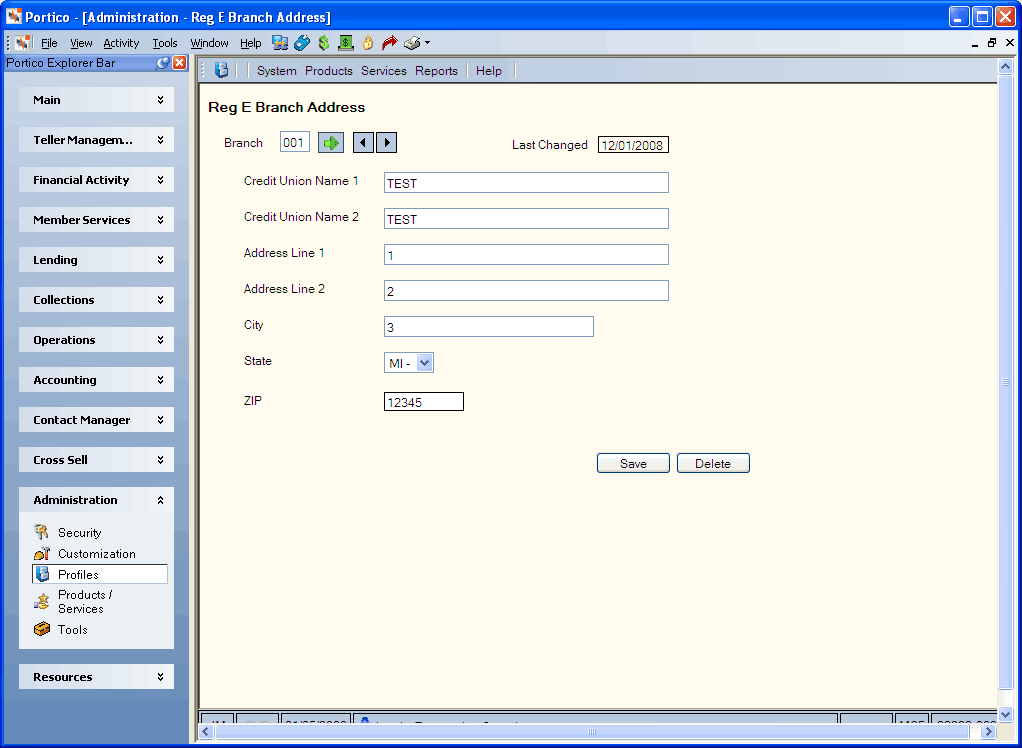
Task: Expand the Financial Activity section
Action: click(96, 180)
